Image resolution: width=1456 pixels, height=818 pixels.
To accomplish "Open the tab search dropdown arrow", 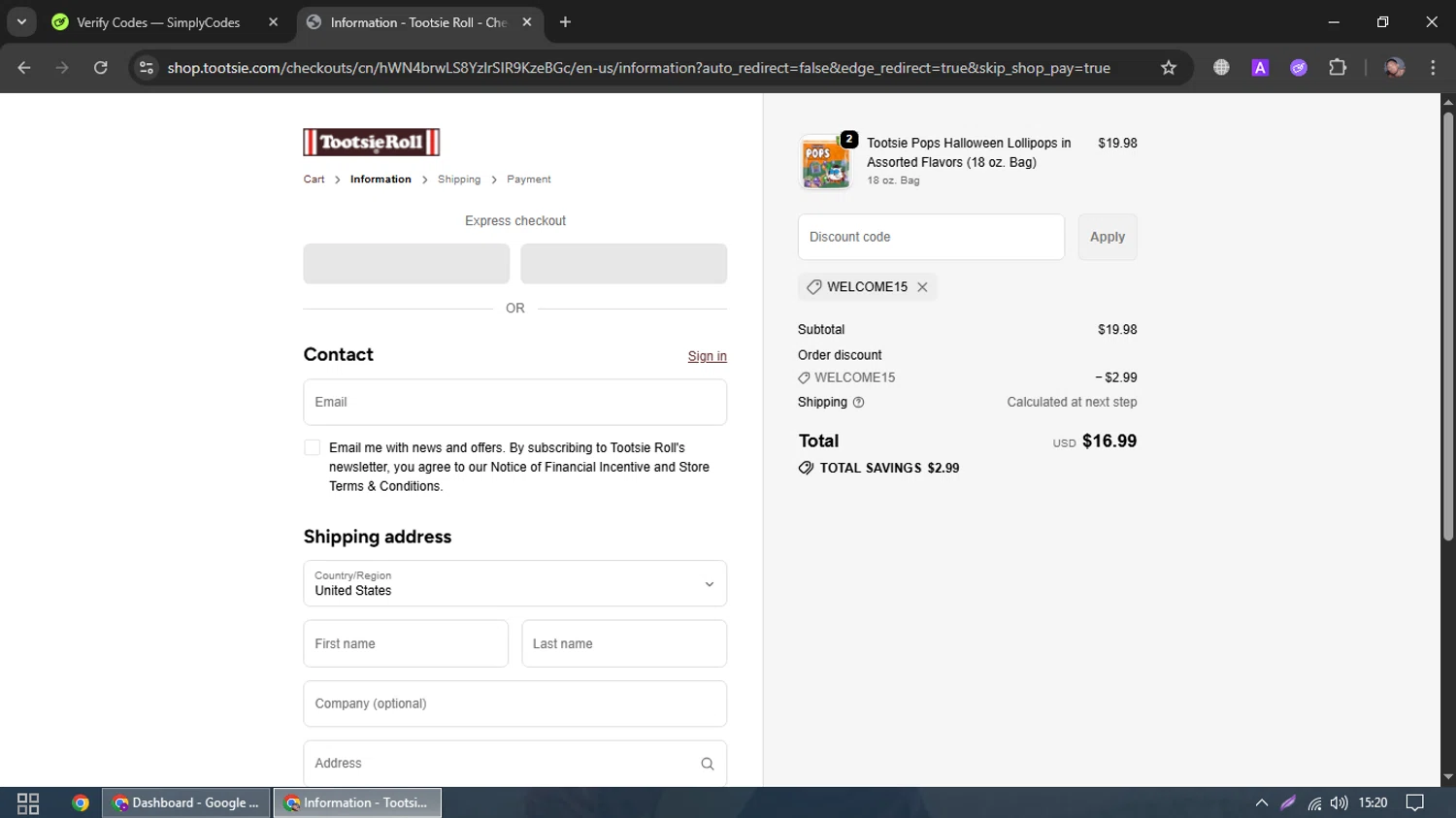I will click(21, 22).
